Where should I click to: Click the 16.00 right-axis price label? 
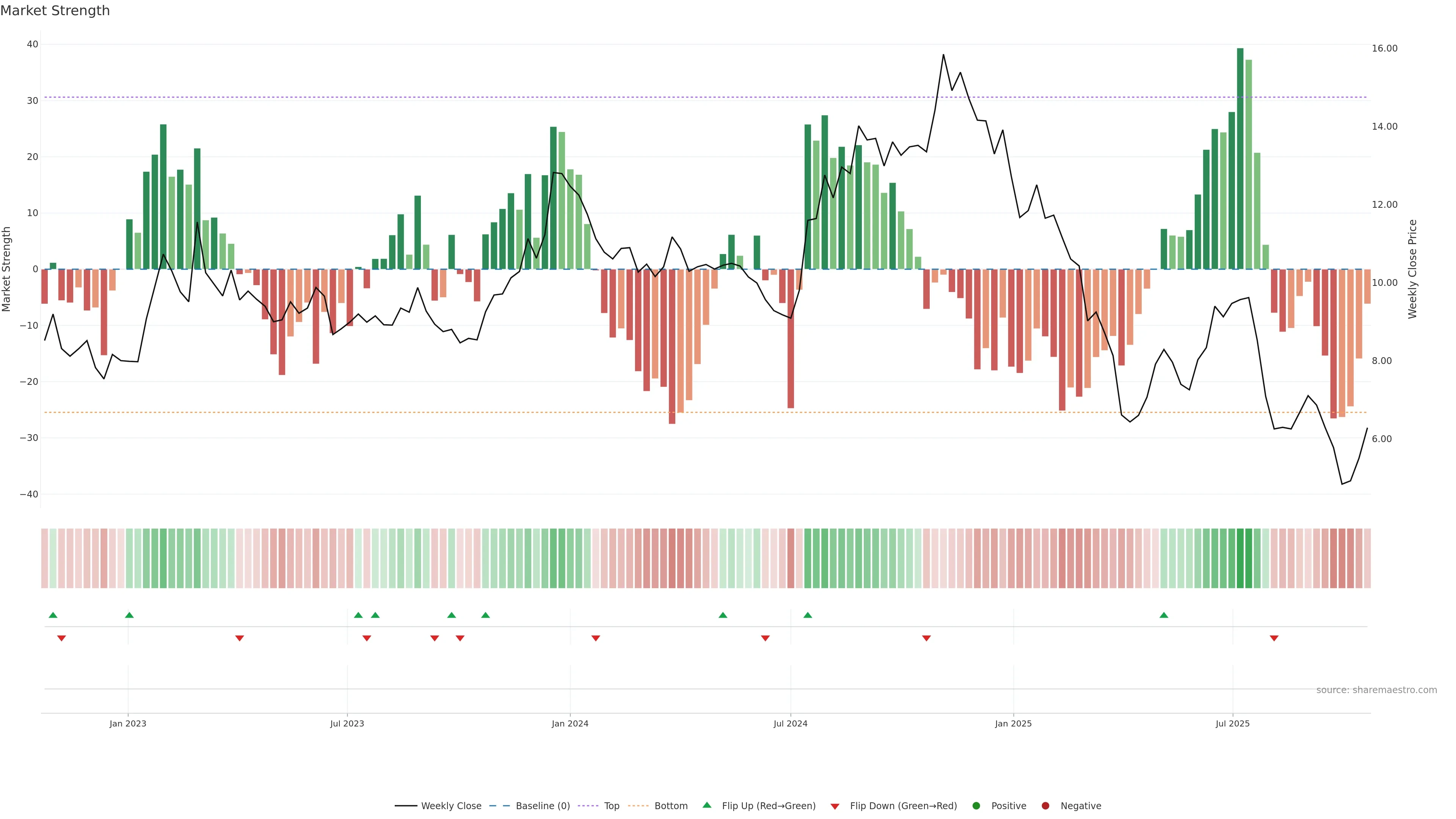1384,49
